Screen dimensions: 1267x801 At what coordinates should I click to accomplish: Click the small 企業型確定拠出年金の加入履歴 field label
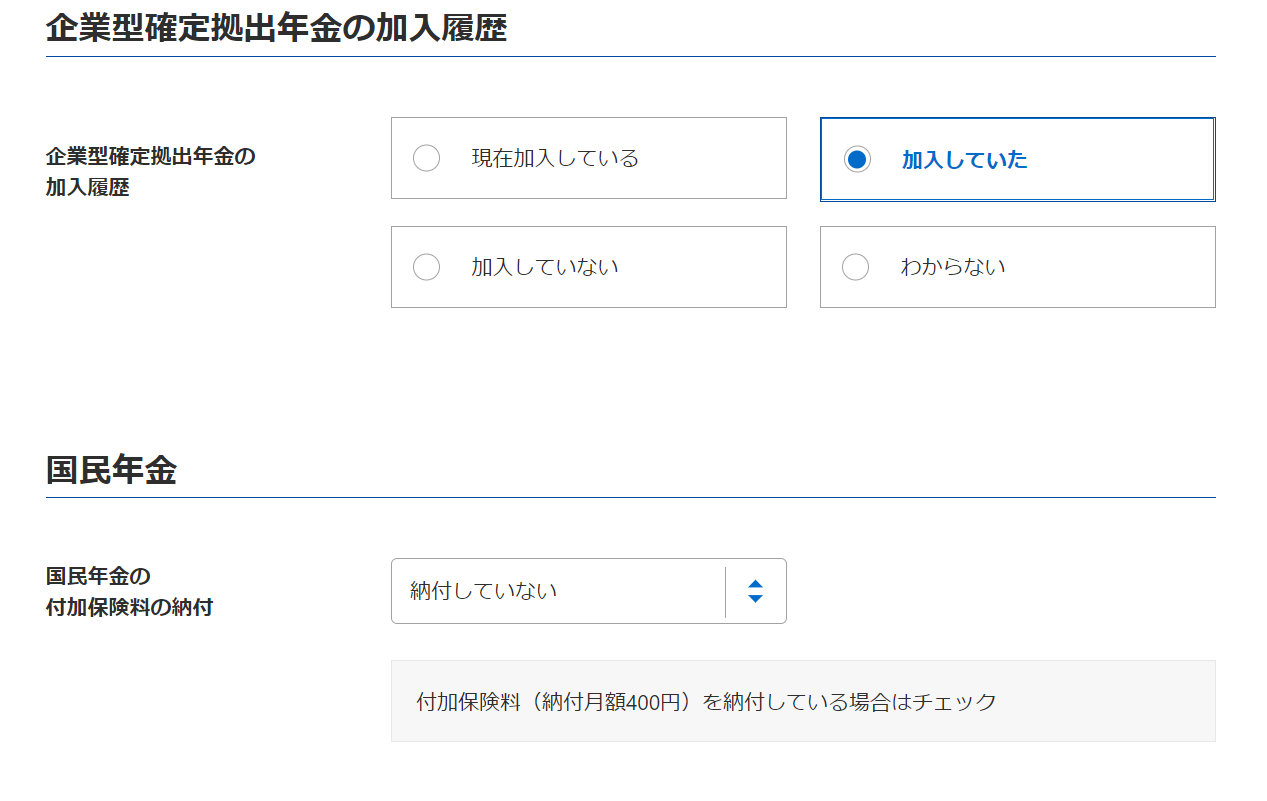[150, 172]
